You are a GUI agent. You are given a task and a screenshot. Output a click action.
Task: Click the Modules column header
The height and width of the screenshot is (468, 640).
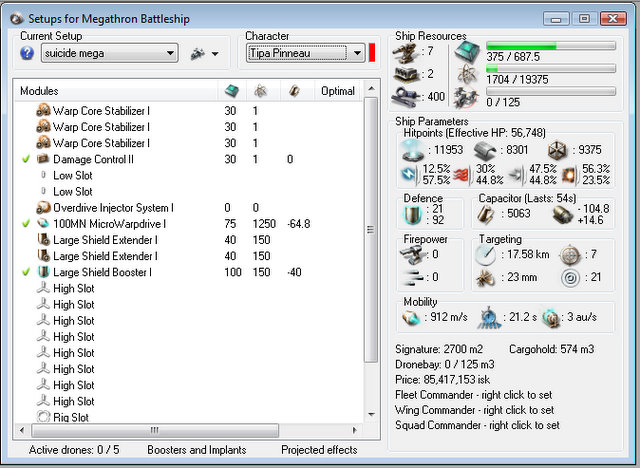click(116, 91)
